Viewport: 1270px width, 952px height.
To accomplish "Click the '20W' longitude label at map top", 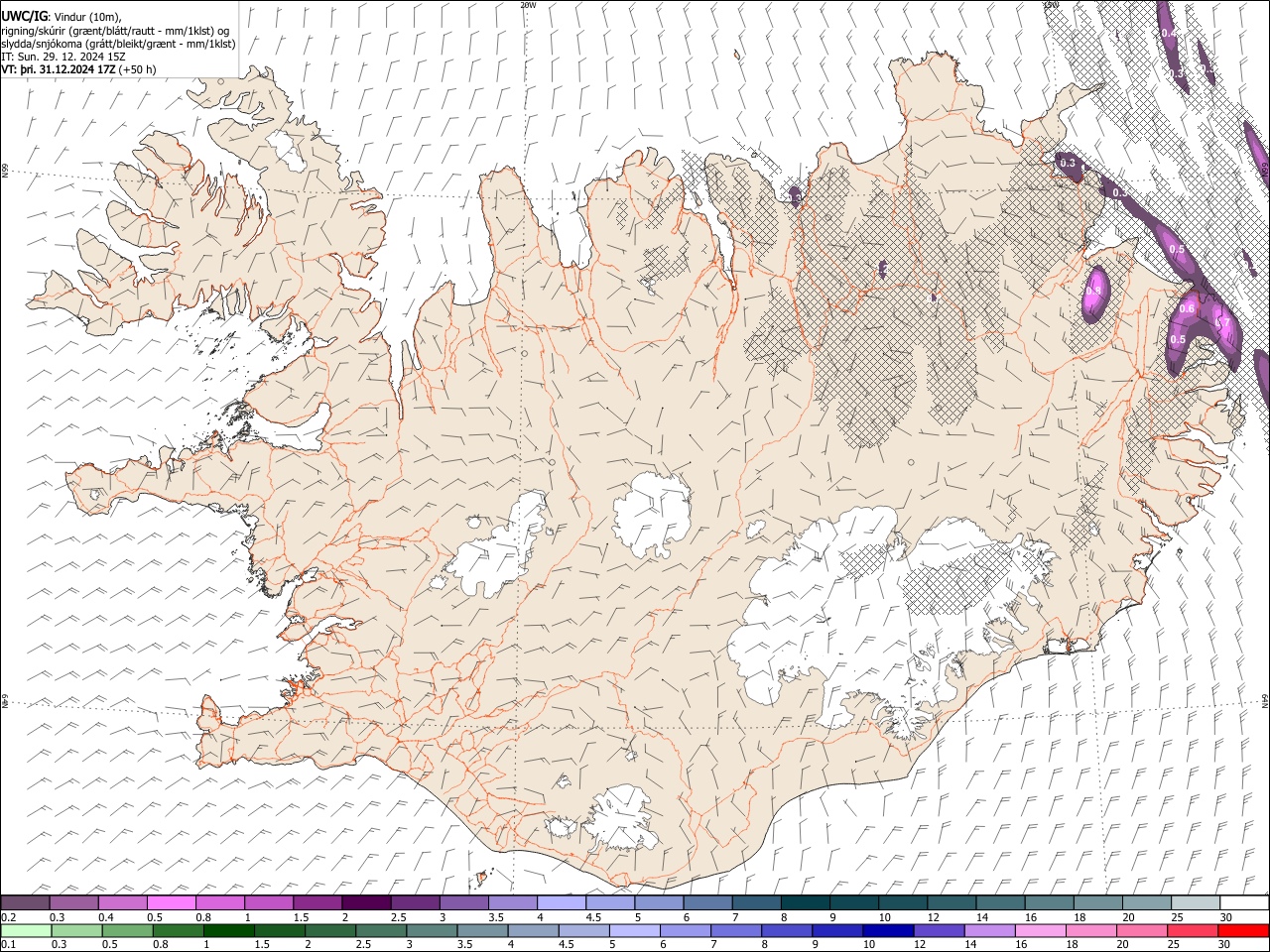I will 528,5.
